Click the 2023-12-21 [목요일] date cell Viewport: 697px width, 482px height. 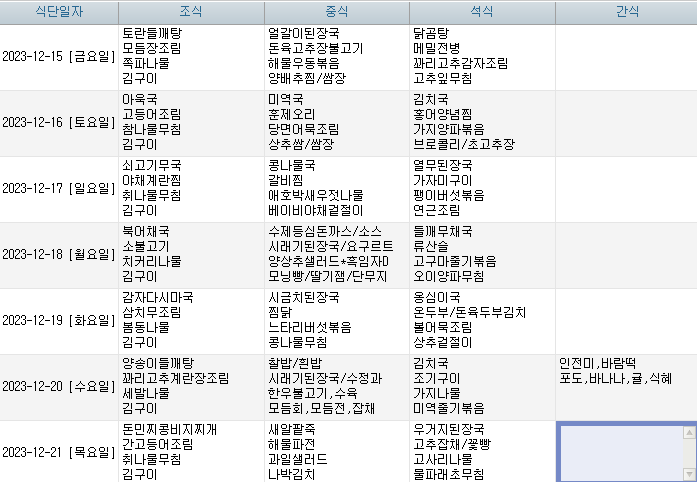pyautogui.click(x=59, y=452)
